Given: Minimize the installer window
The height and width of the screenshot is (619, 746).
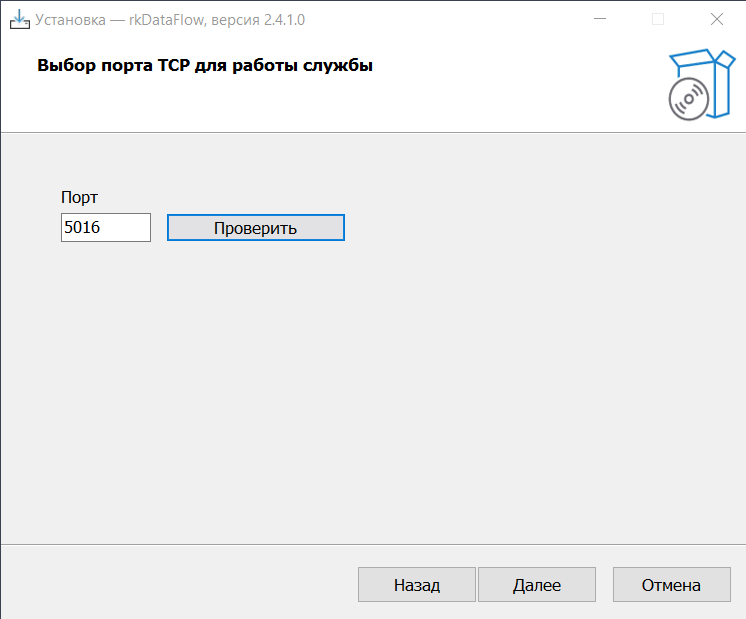Looking at the screenshot, I should pos(599,19).
